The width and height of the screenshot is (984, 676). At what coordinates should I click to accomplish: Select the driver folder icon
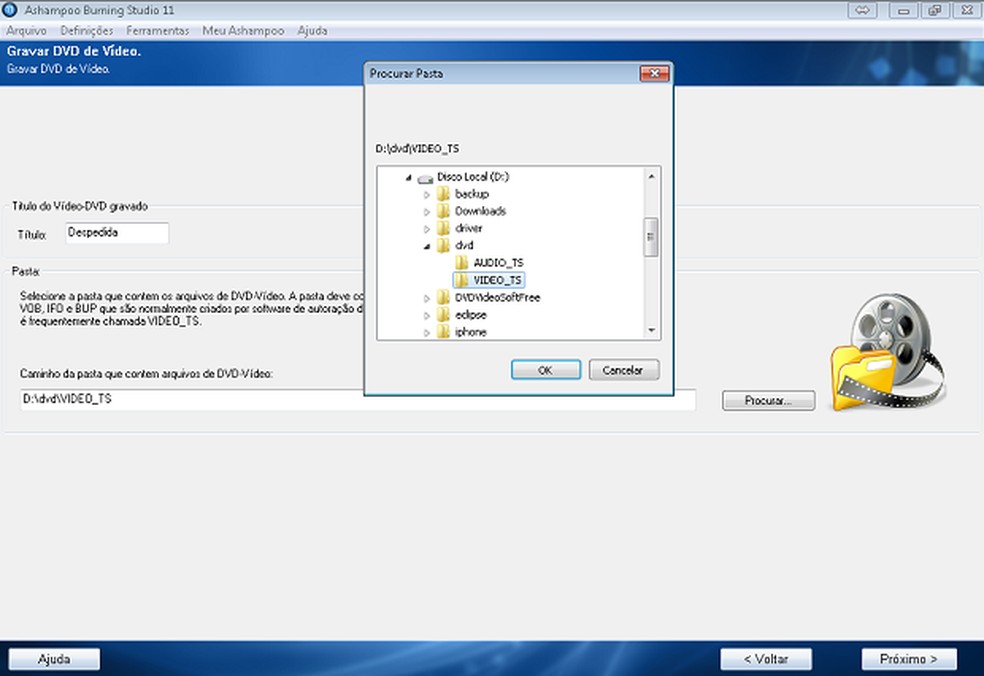coord(443,228)
